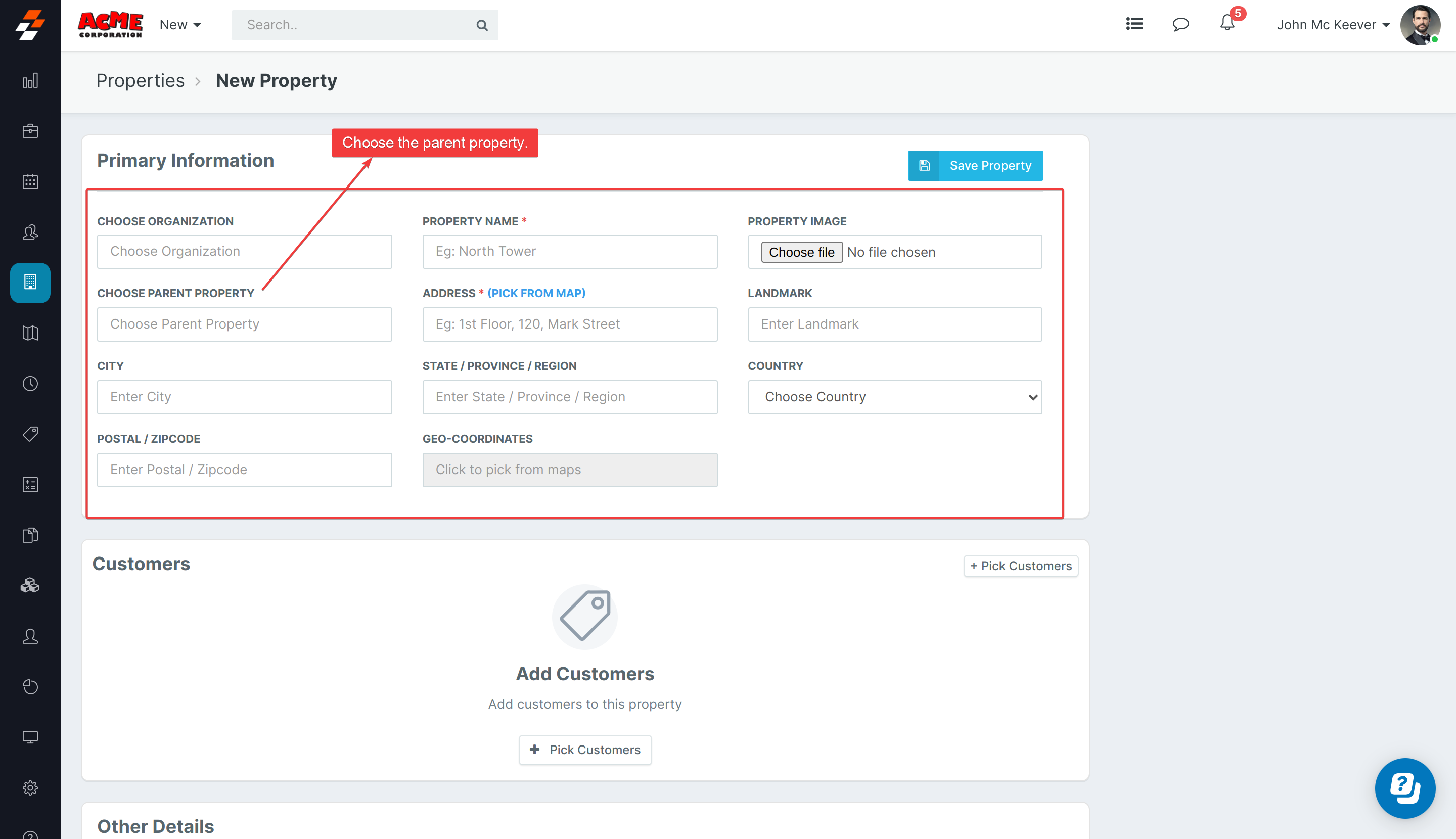Click Pick Customers button under Add Customers
Screen dimensions: 1456x839
pos(584,750)
